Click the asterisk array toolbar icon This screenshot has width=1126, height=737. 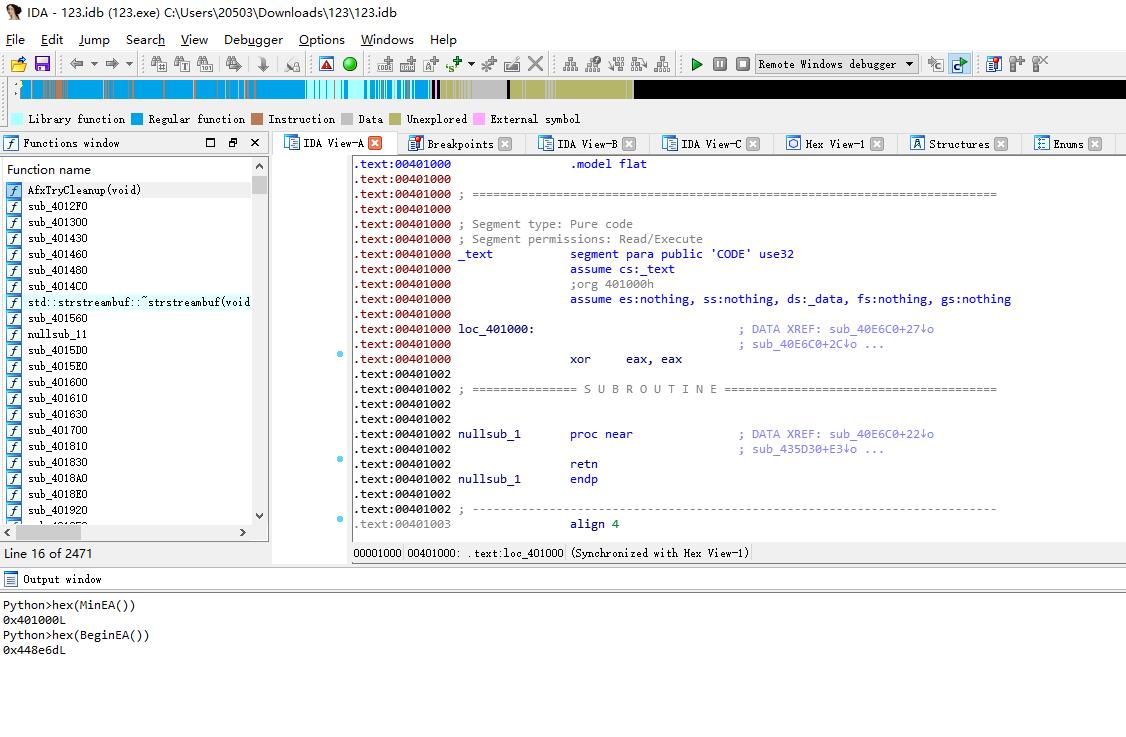click(489, 64)
